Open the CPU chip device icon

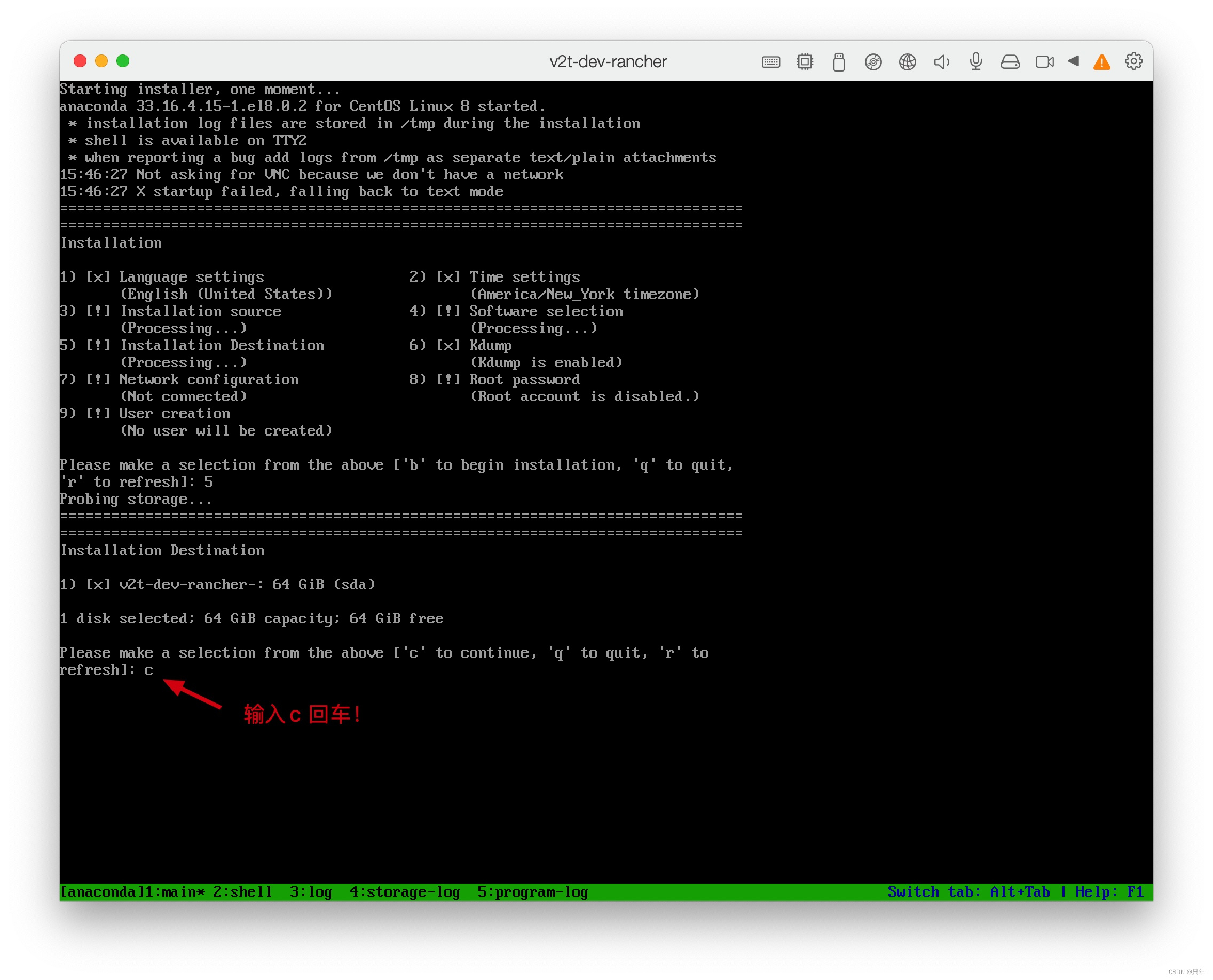coord(805,61)
